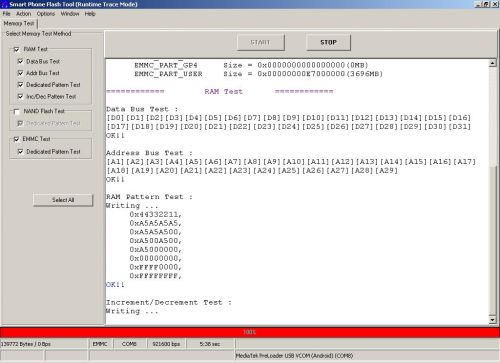
Task: Toggle the Data Bus Test checkbox
Action: click(x=20, y=61)
